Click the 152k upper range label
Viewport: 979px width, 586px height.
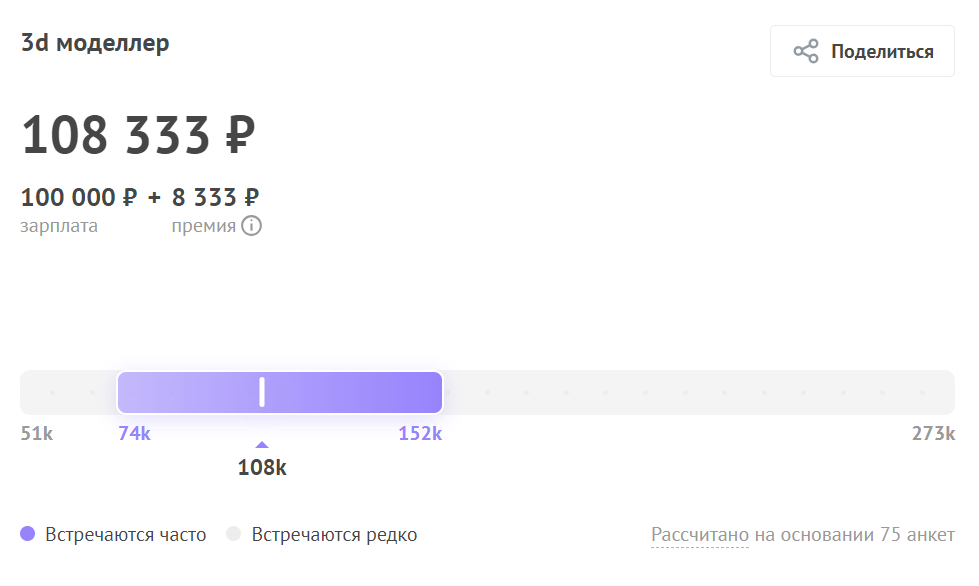(x=420, y=433)
